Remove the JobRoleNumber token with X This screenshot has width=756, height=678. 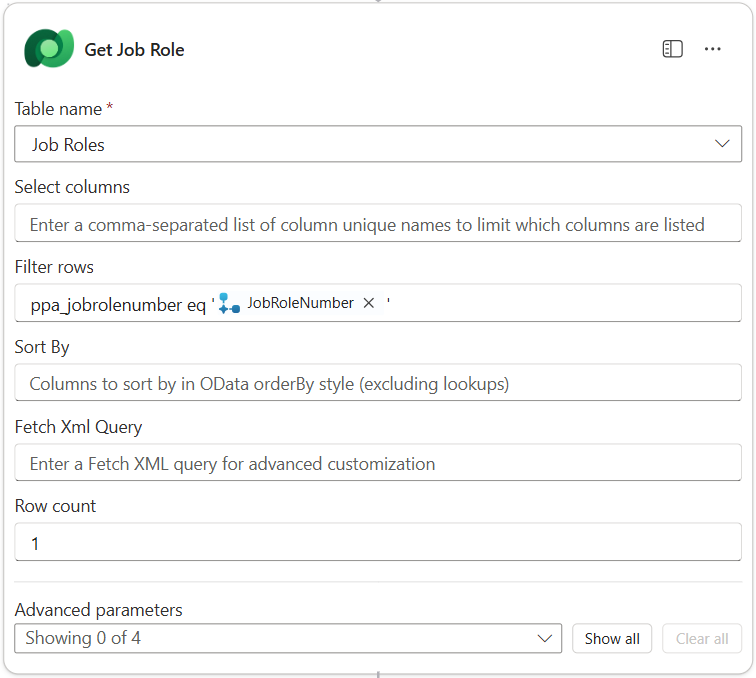[x=368, y=303]
